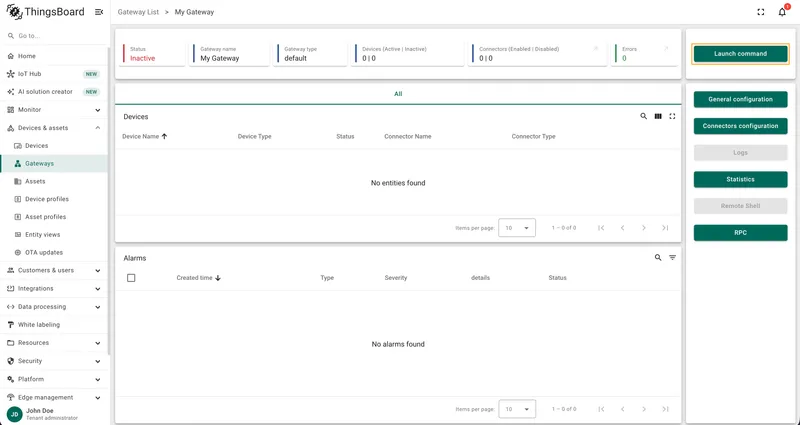The width and height of the screenshot is (800, 425).
Task: Click the Assets icon in sidebar
Action: coord(17,182)
